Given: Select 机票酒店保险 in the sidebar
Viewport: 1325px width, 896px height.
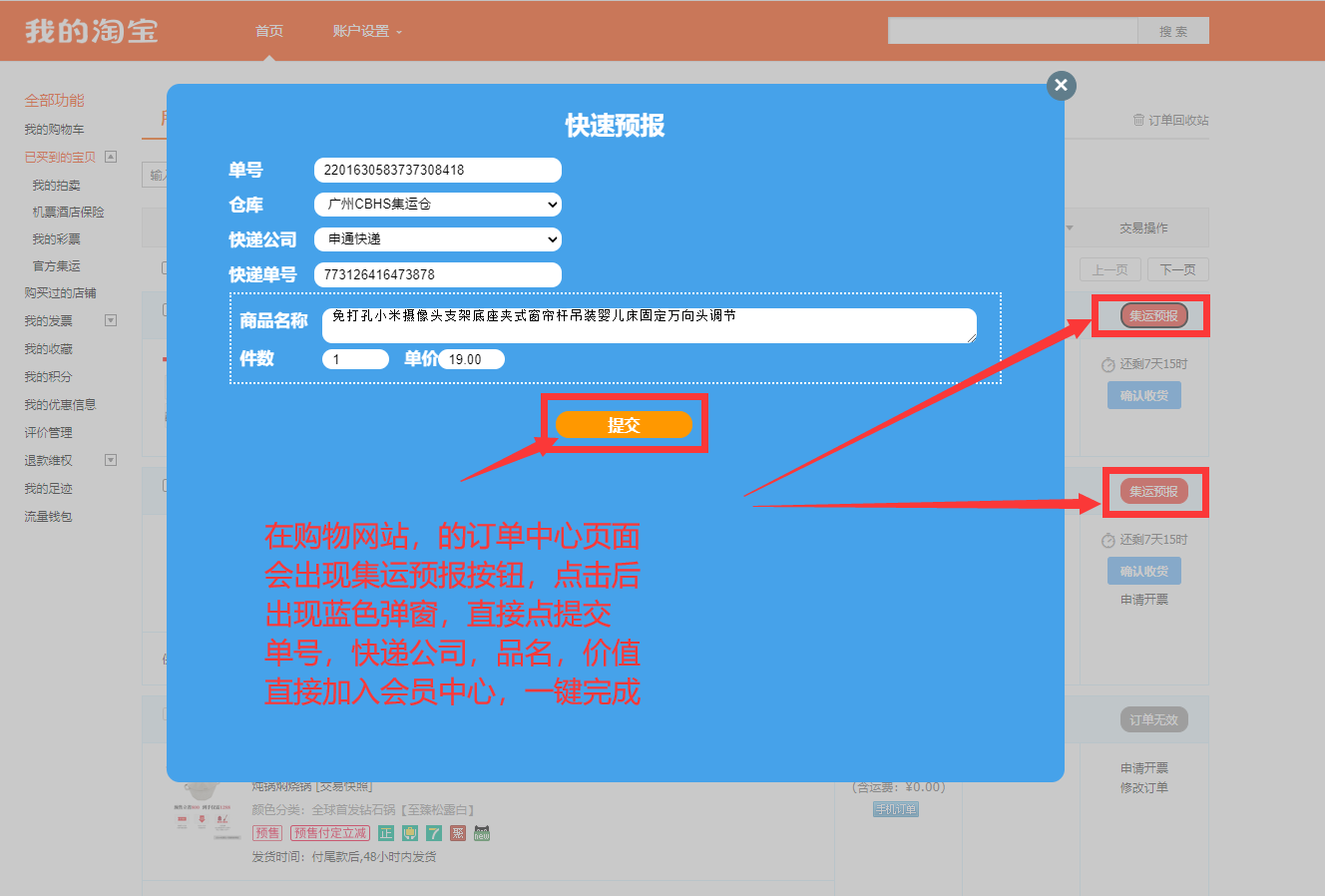Looking at the screenshot, I should 68,213.
